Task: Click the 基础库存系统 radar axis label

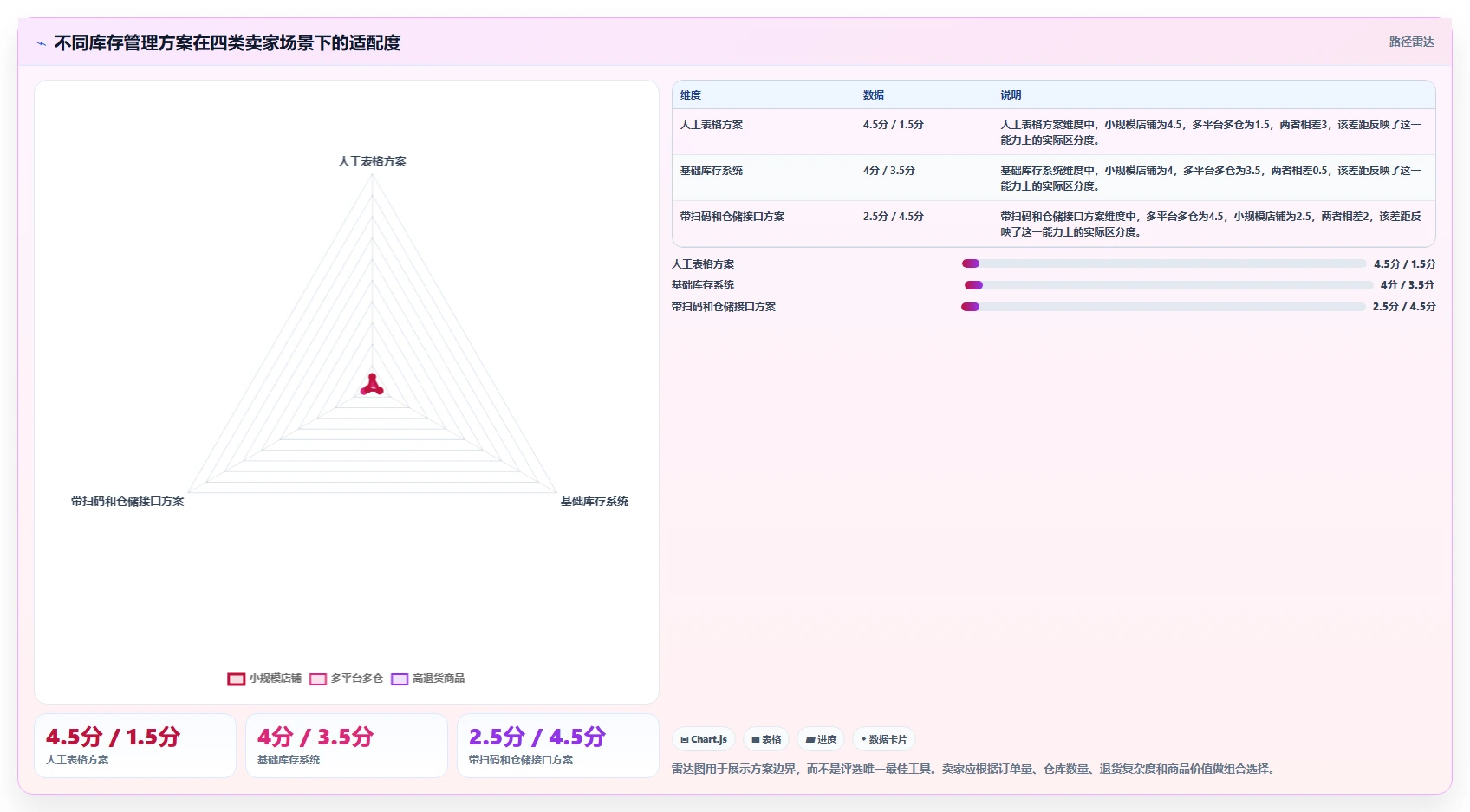Action: click(595, 501)
